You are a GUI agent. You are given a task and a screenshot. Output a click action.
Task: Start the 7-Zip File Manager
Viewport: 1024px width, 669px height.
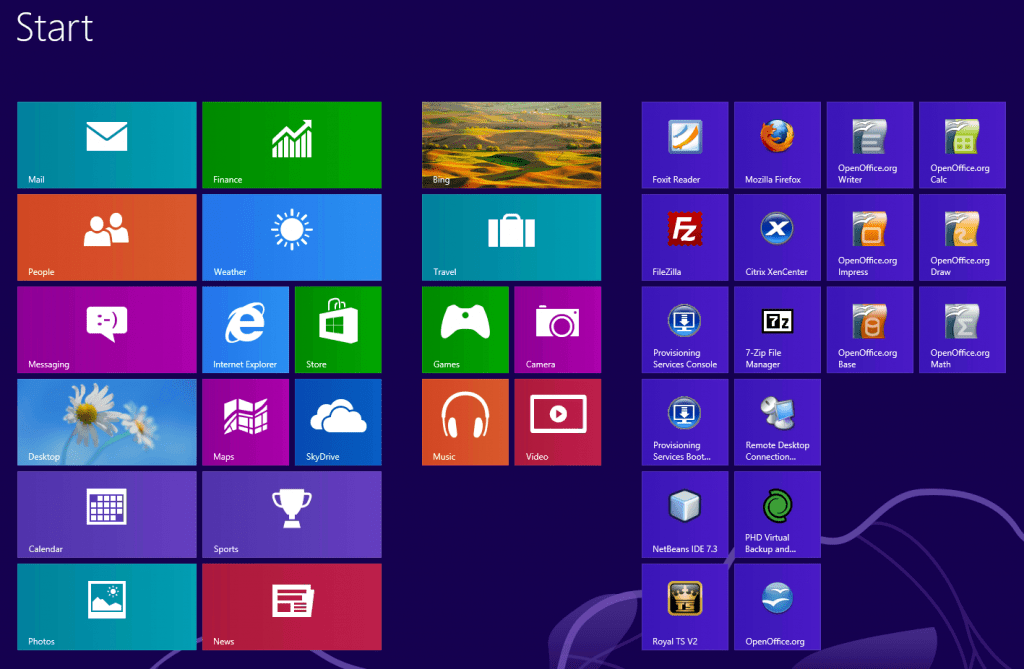pyautogui.click(x=777, y=330)
